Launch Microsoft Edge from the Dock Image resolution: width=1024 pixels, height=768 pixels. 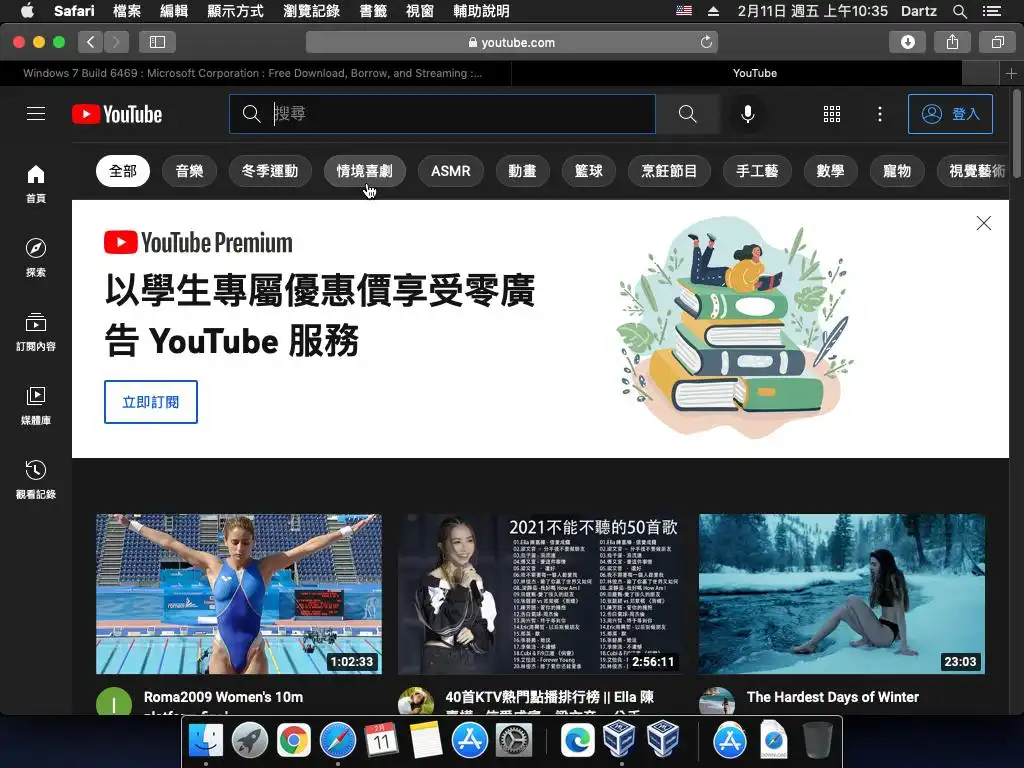pyautogui.click(x=577, y=741)
